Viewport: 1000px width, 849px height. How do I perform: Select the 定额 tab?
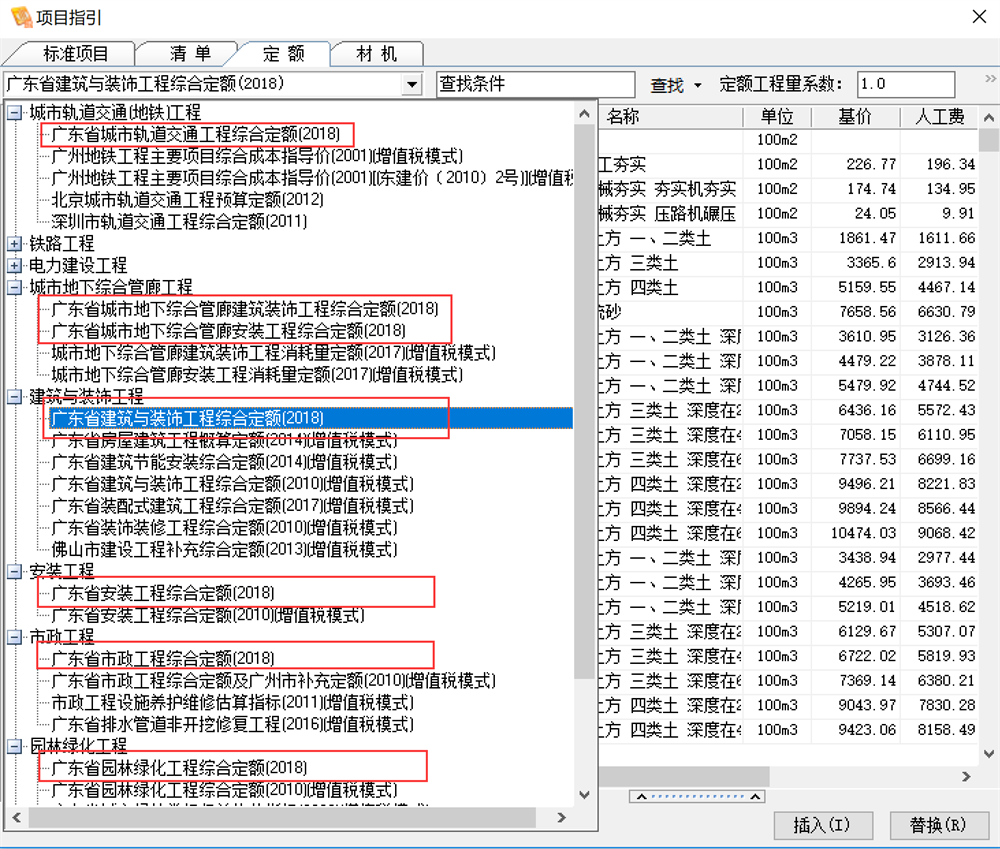click(283, 54)
